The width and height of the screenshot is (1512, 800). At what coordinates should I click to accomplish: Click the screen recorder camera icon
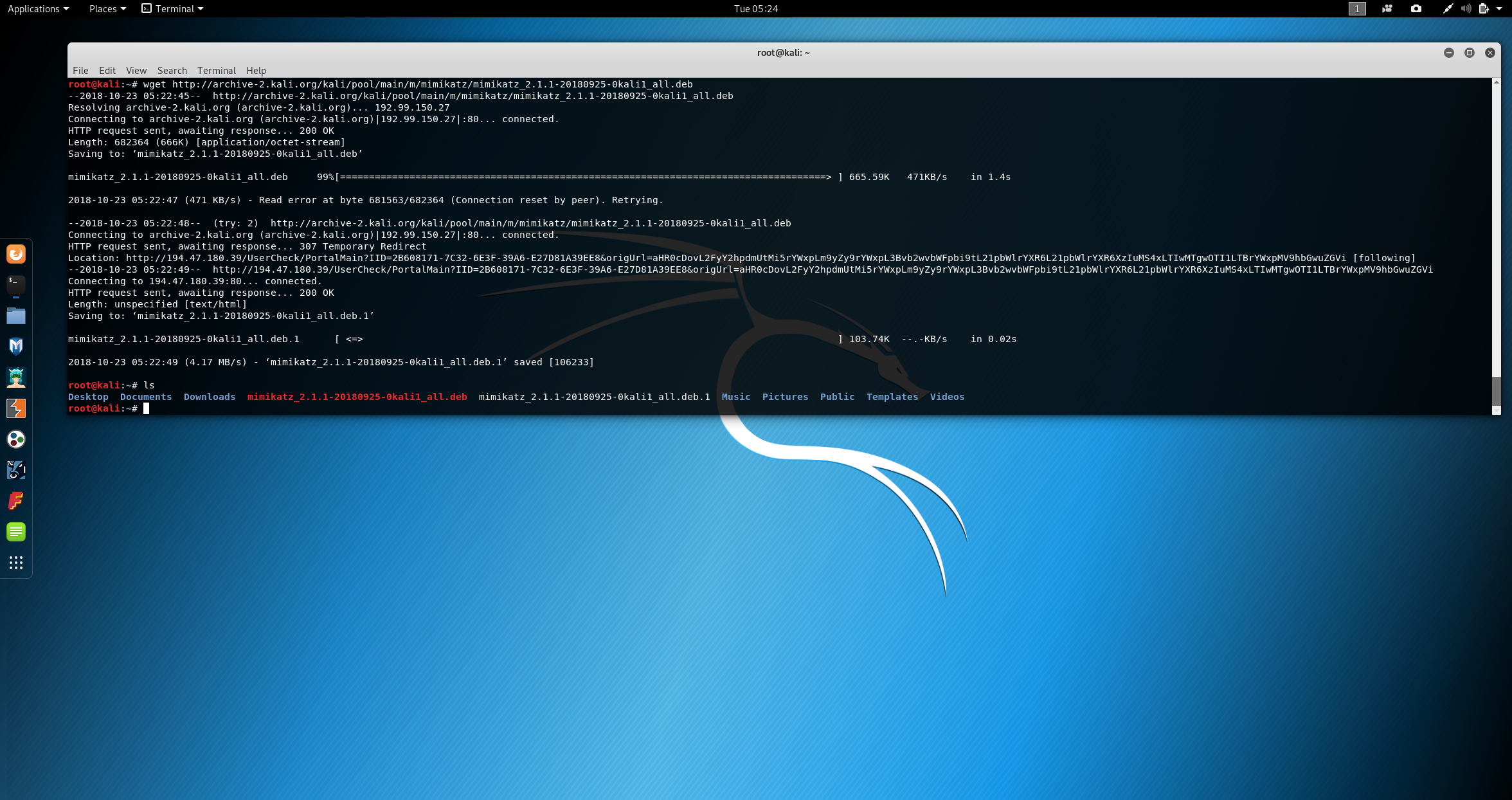(1387, 8)
